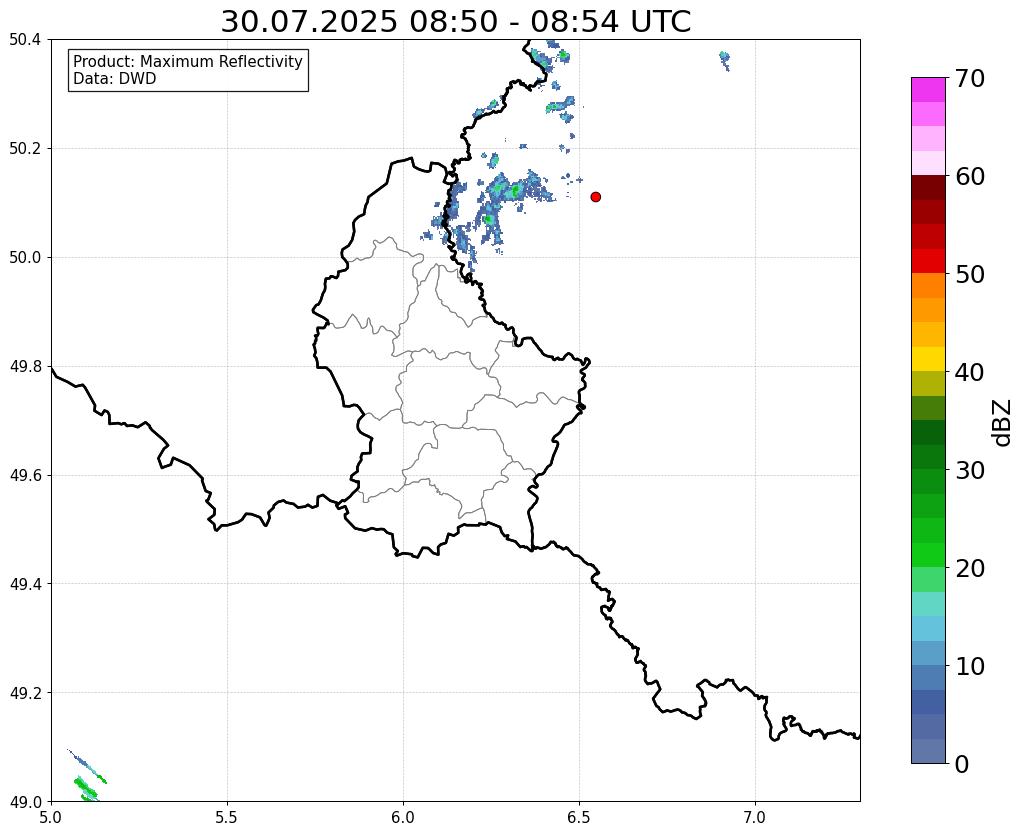This screenshot has width=1023, height=834.
Task: Click the 60 tick on the colorbar
Action: pos(970,176)
